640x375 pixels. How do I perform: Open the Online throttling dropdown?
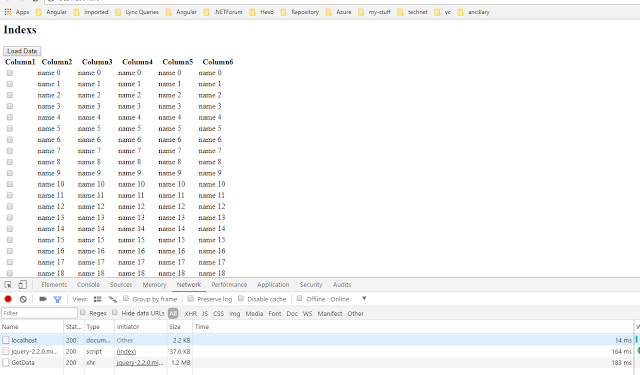click(x=349, y=299)
